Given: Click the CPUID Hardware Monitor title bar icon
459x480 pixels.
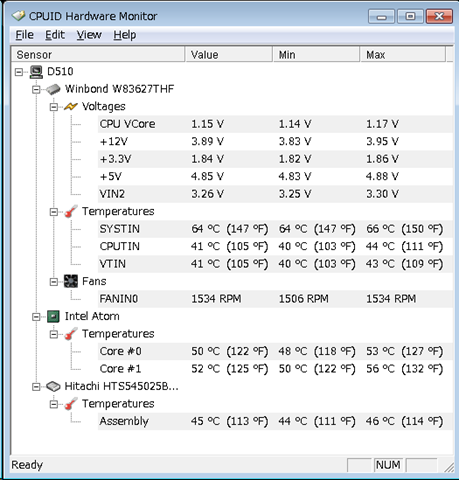Looking at the screenshot, I should [18, 16].
